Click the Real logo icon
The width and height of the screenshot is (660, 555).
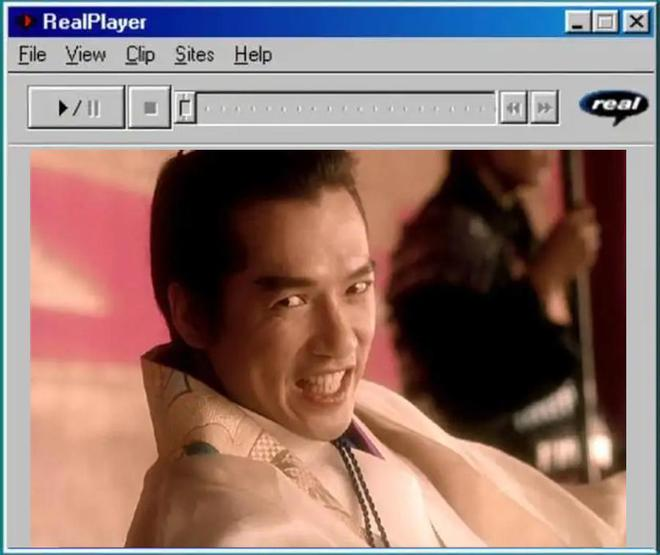point(614,107)
